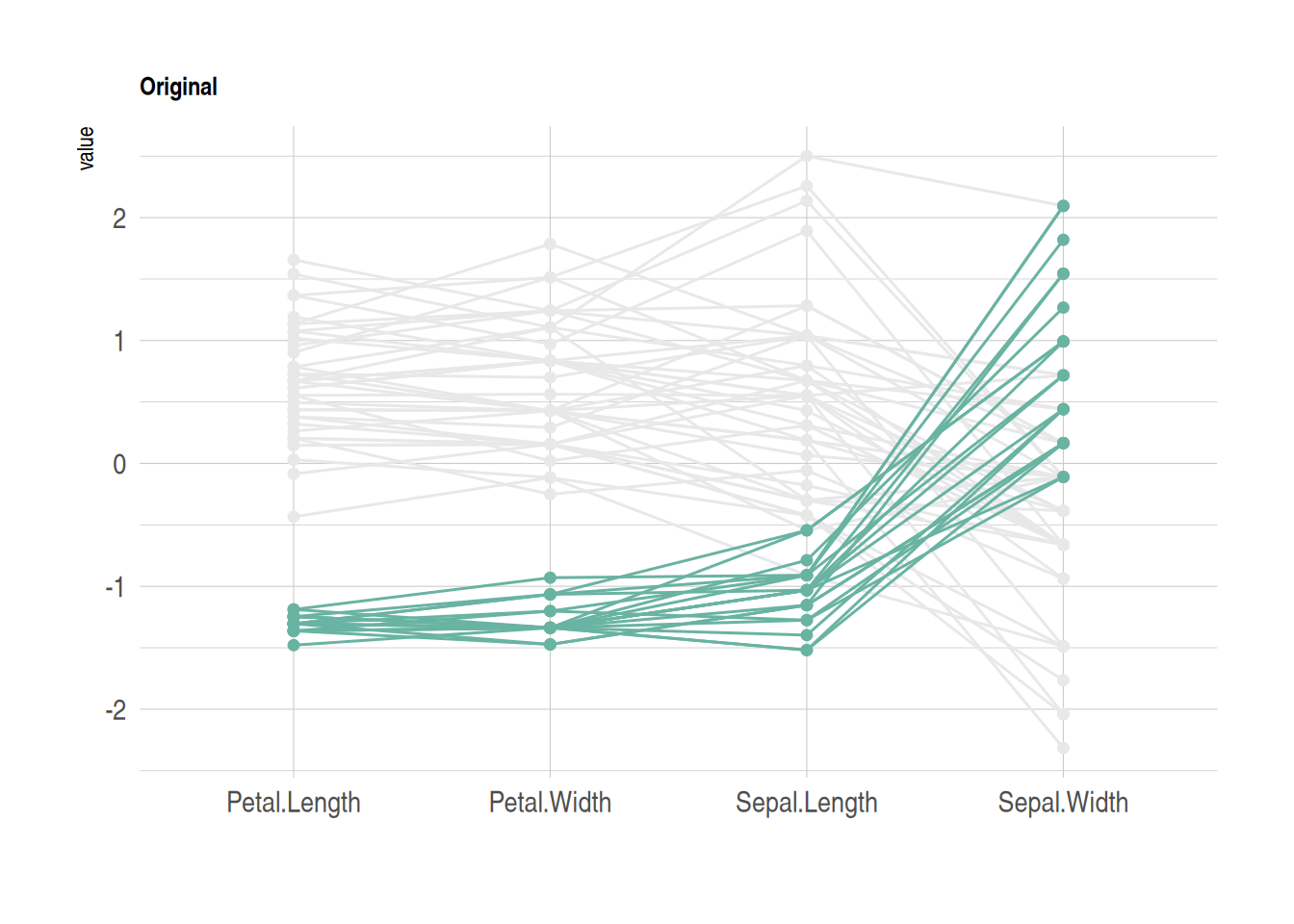1294x924 pixels.
Task: Click the lowest gray point on Petal.Length
Action: (x=294, y=517)
